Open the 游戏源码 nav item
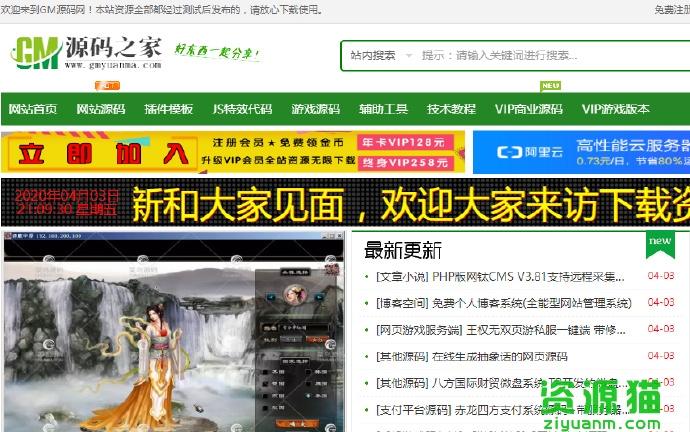 pos(316,109)
